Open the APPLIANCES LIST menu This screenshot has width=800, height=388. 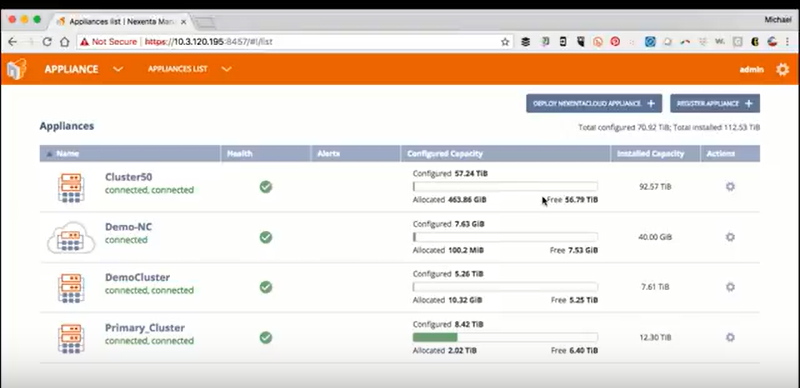tap(178, 69)
